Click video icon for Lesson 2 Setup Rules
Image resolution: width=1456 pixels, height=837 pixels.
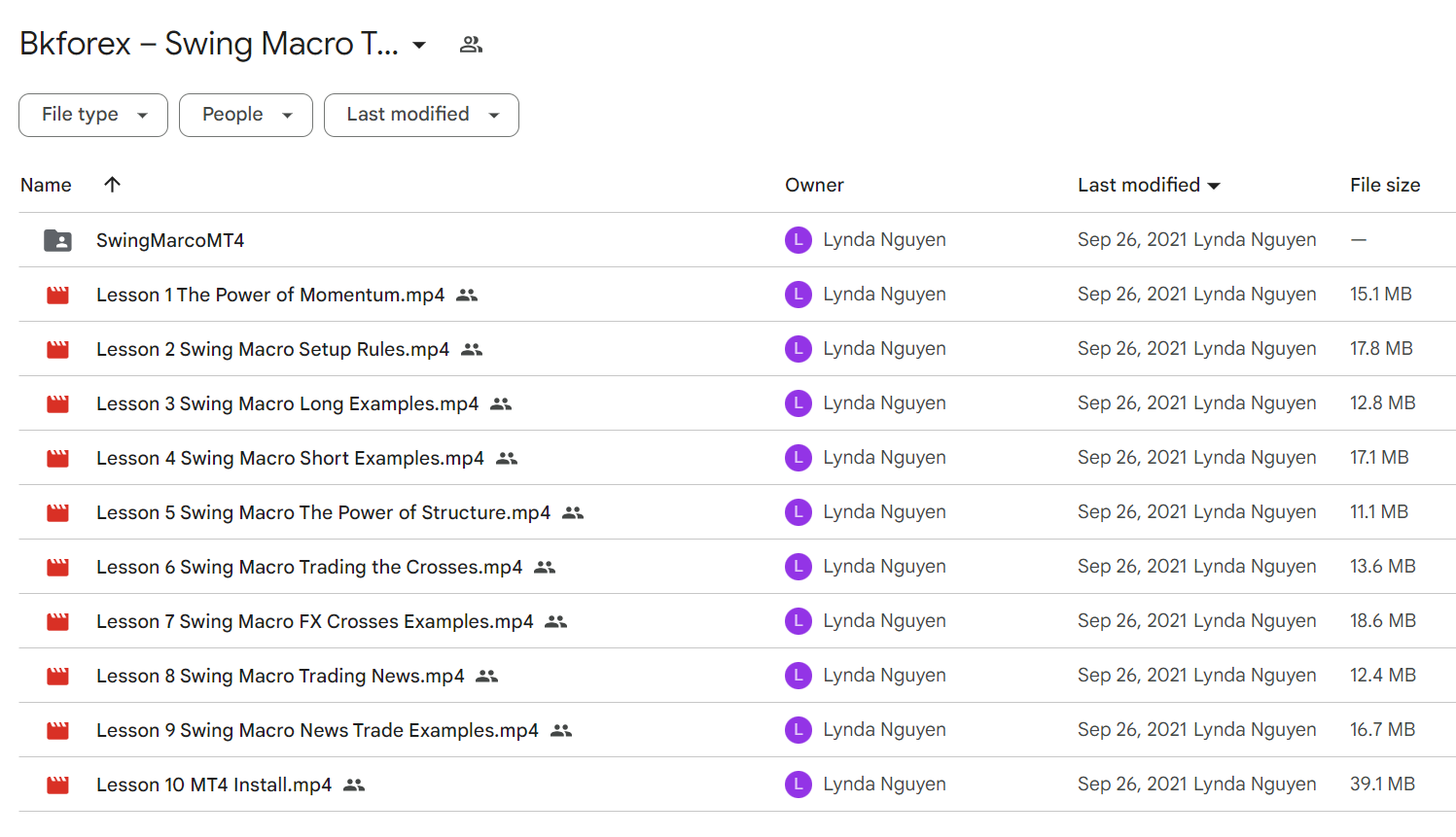click(x=58, y=349)
